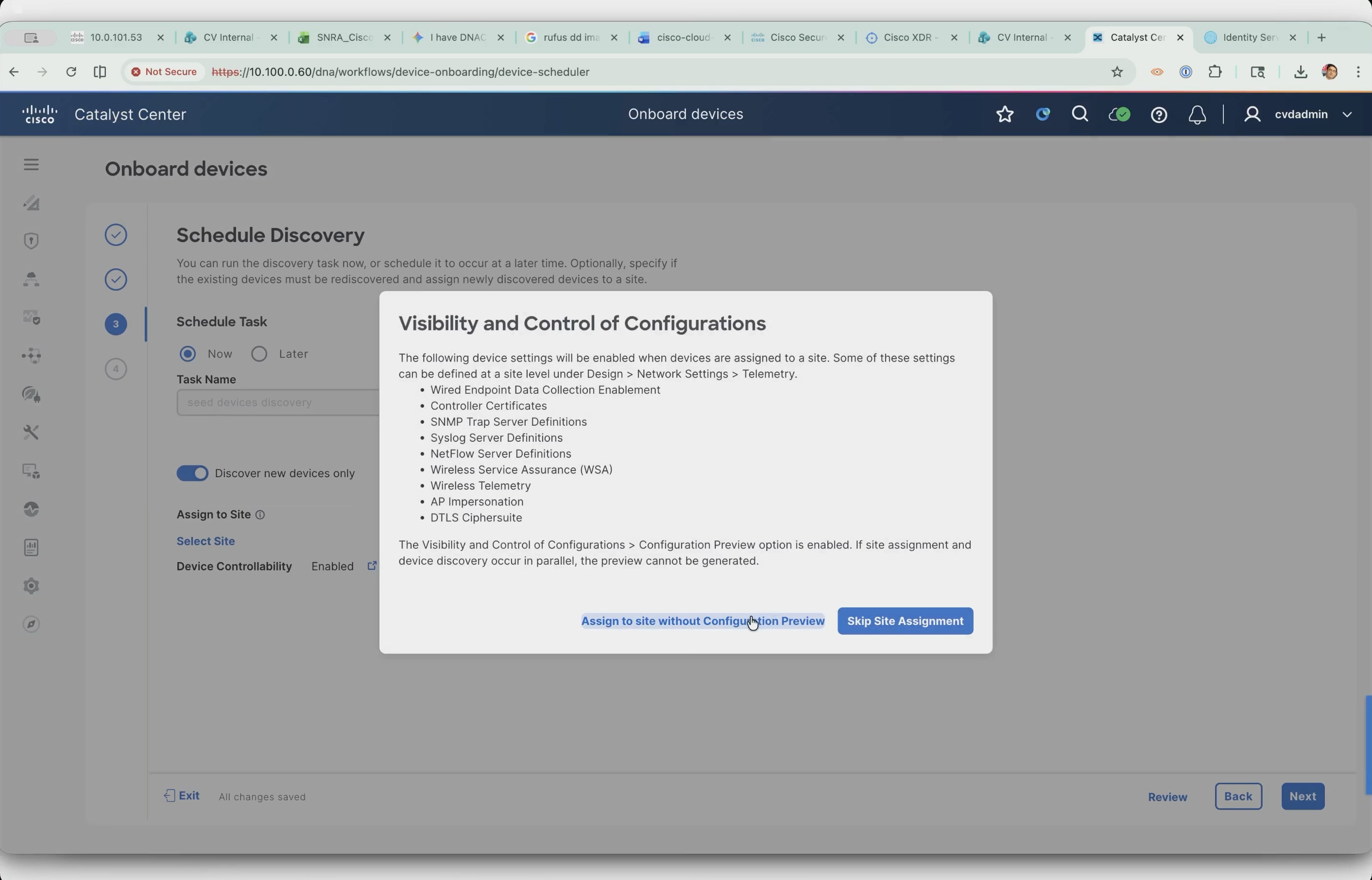Open the cloud status icon

point(1119,115)
